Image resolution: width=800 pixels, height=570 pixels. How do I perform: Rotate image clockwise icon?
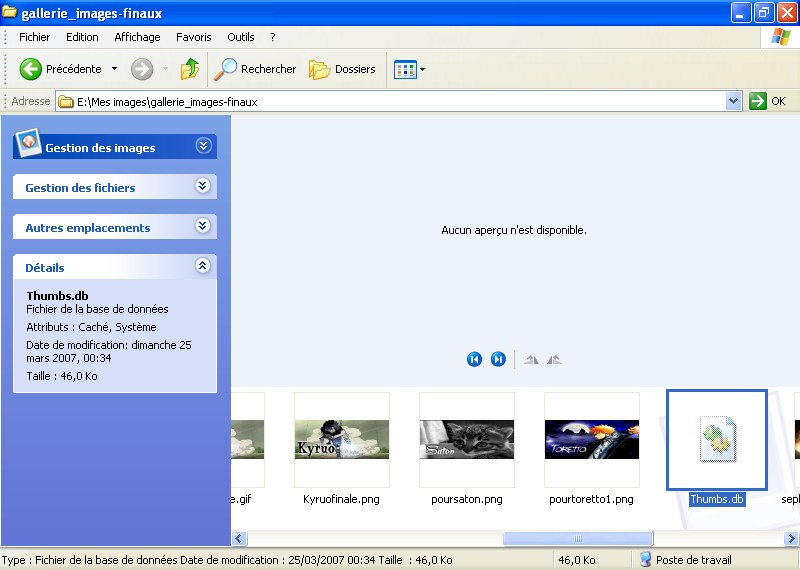pyautogui.click(x=531, y=360)
